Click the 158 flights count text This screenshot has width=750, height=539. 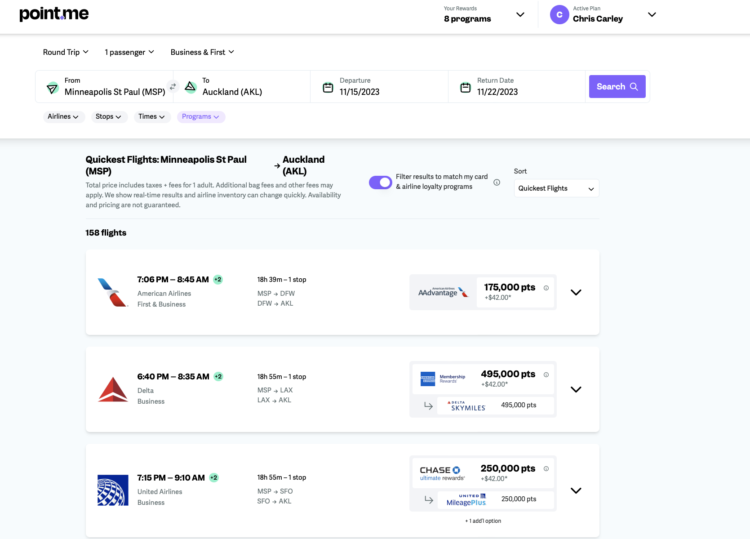pyautogui.click(x=106, y=233)
